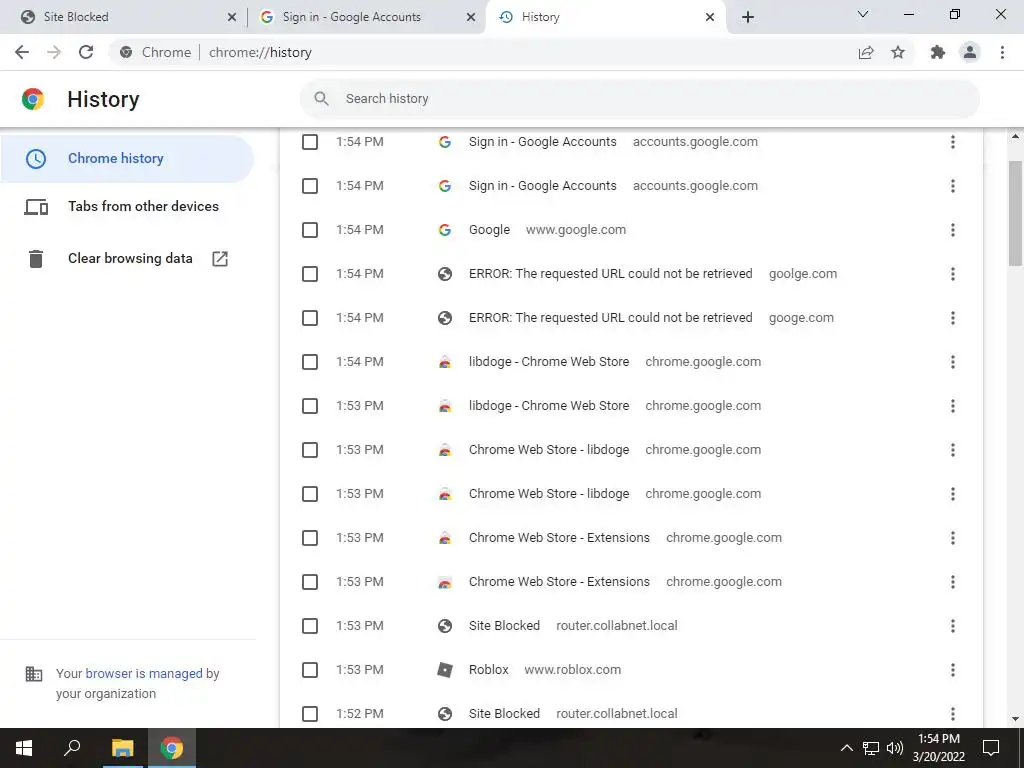Reload the history page
The width and height of the screenshot is (1024, 768).
[86, 52]
